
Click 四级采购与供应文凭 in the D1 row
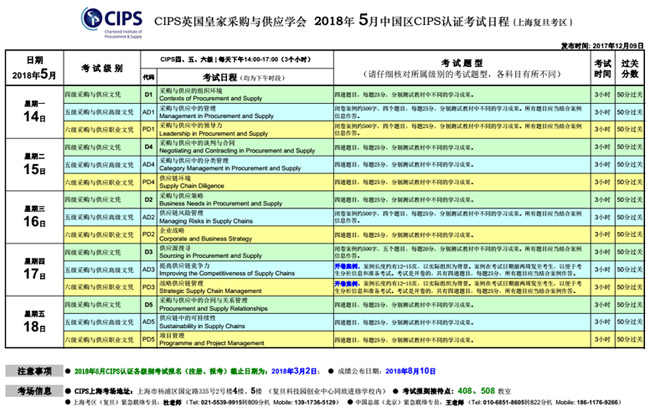[x=93, y=95]
